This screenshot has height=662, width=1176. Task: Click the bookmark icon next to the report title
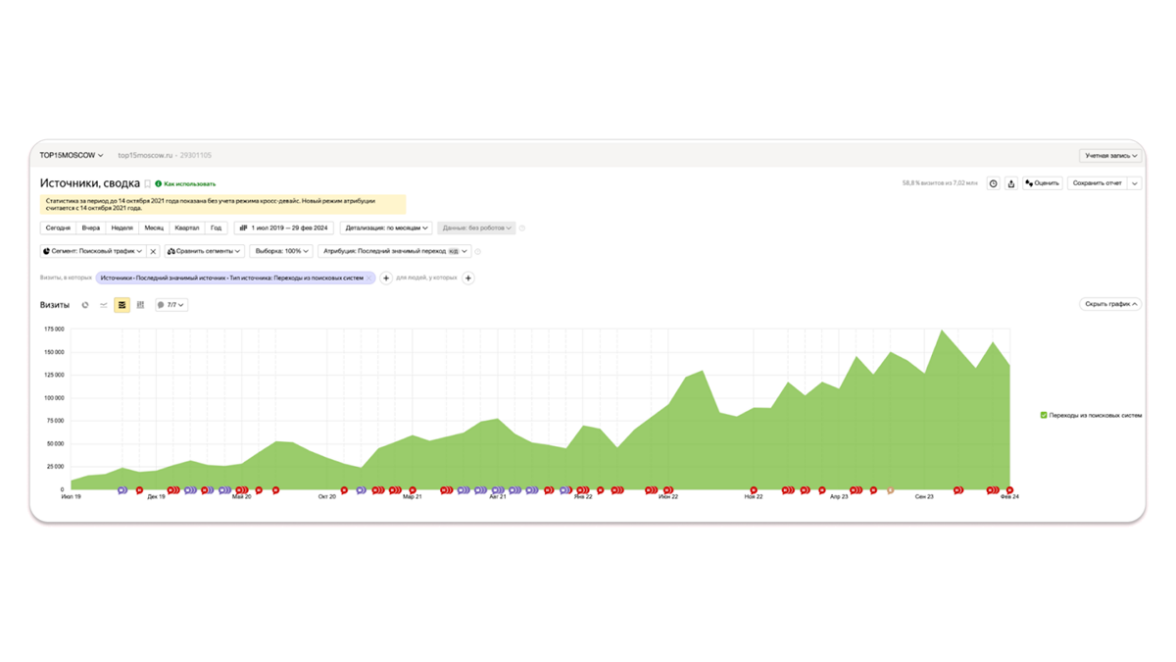(147, 184)
